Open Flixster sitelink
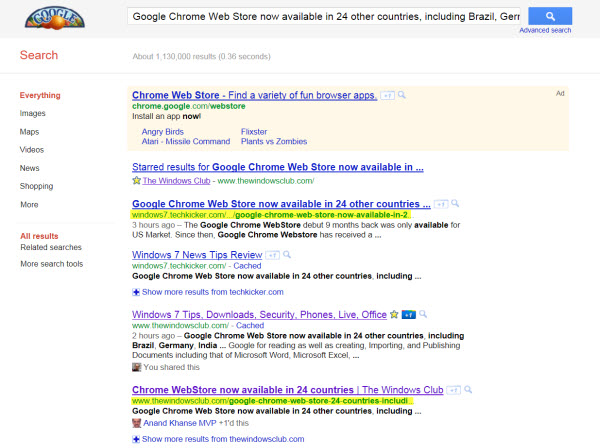The height and width of the screenshot is (448, 600). pyautogui.click(x=254, y=132)
